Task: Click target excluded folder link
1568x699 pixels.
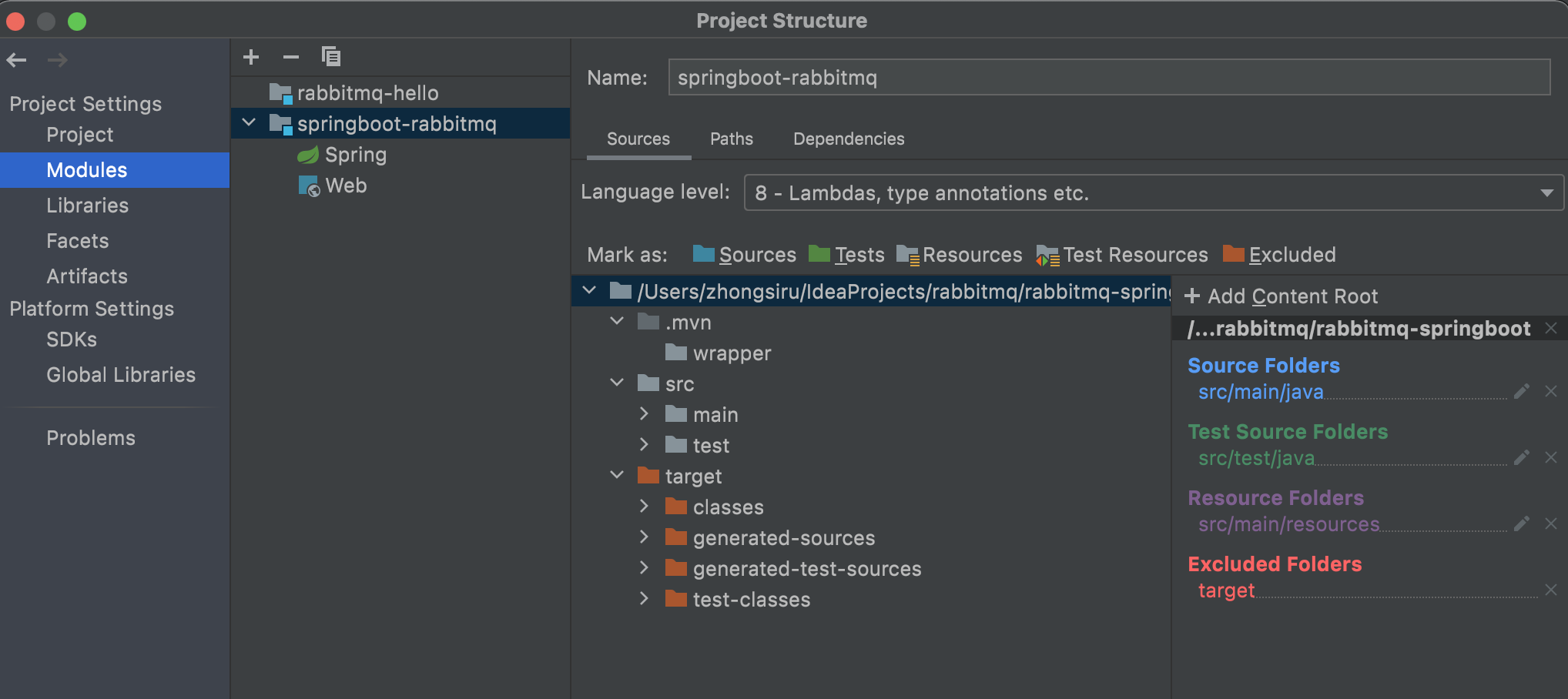Action: pyautogui.click(x=1226, y=590)
